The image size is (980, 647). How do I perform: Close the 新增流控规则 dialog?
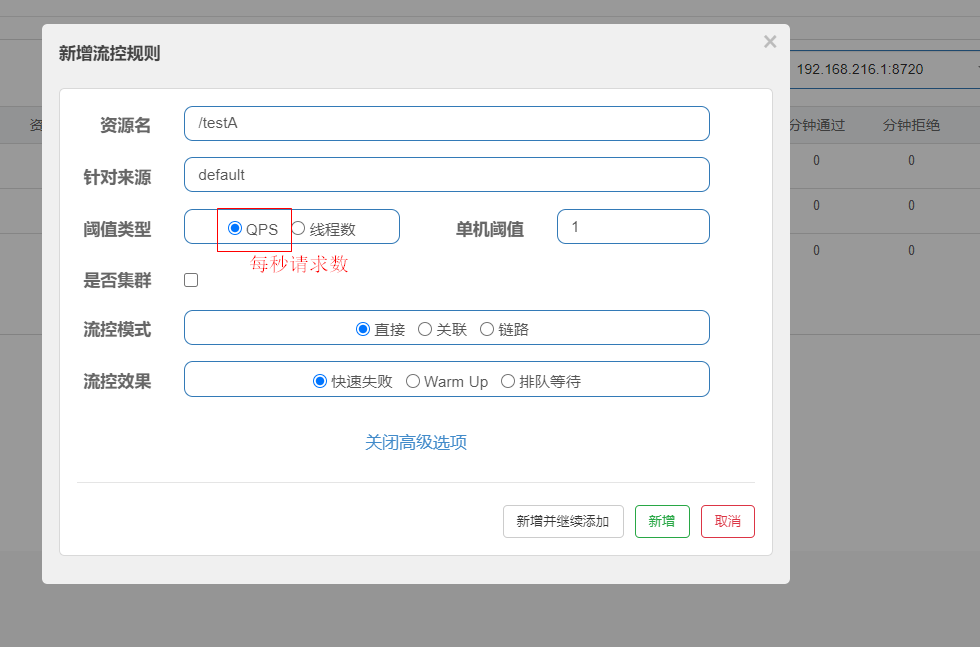[x=770, y=41]
